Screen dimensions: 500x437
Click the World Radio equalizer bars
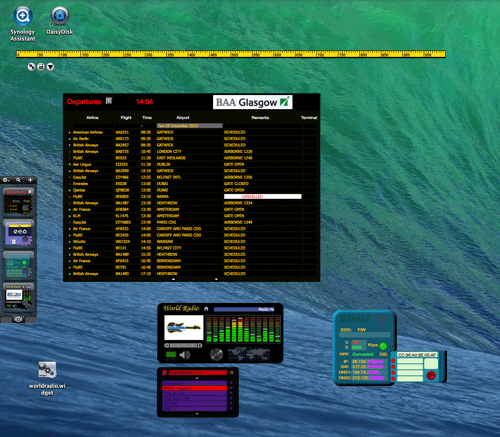(243, 329)
